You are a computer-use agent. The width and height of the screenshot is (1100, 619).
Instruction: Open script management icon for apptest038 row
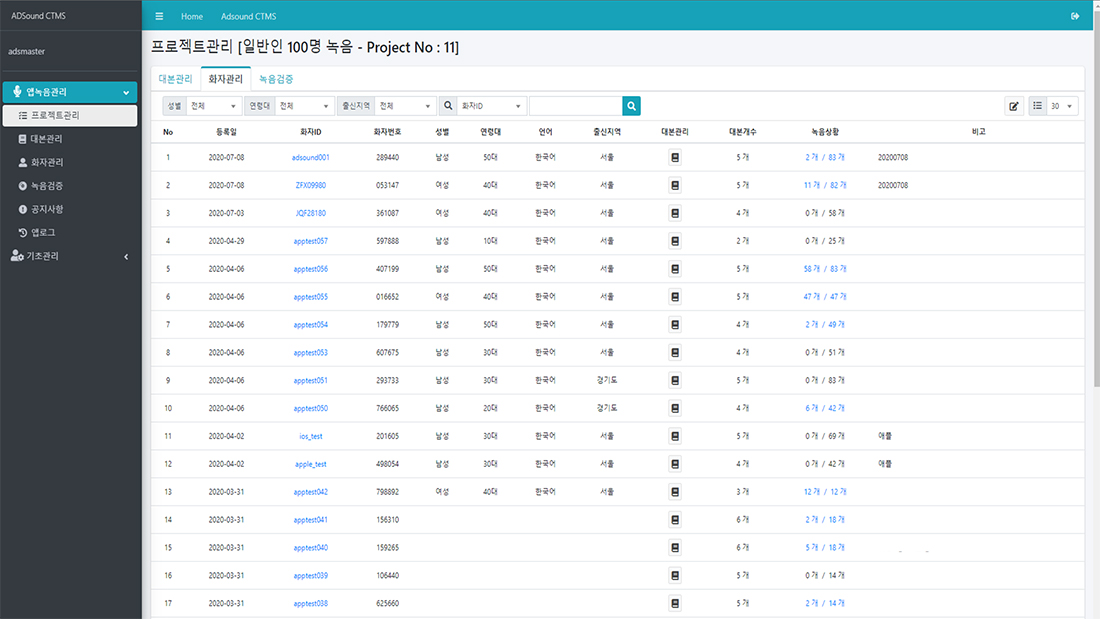point(675,603)
